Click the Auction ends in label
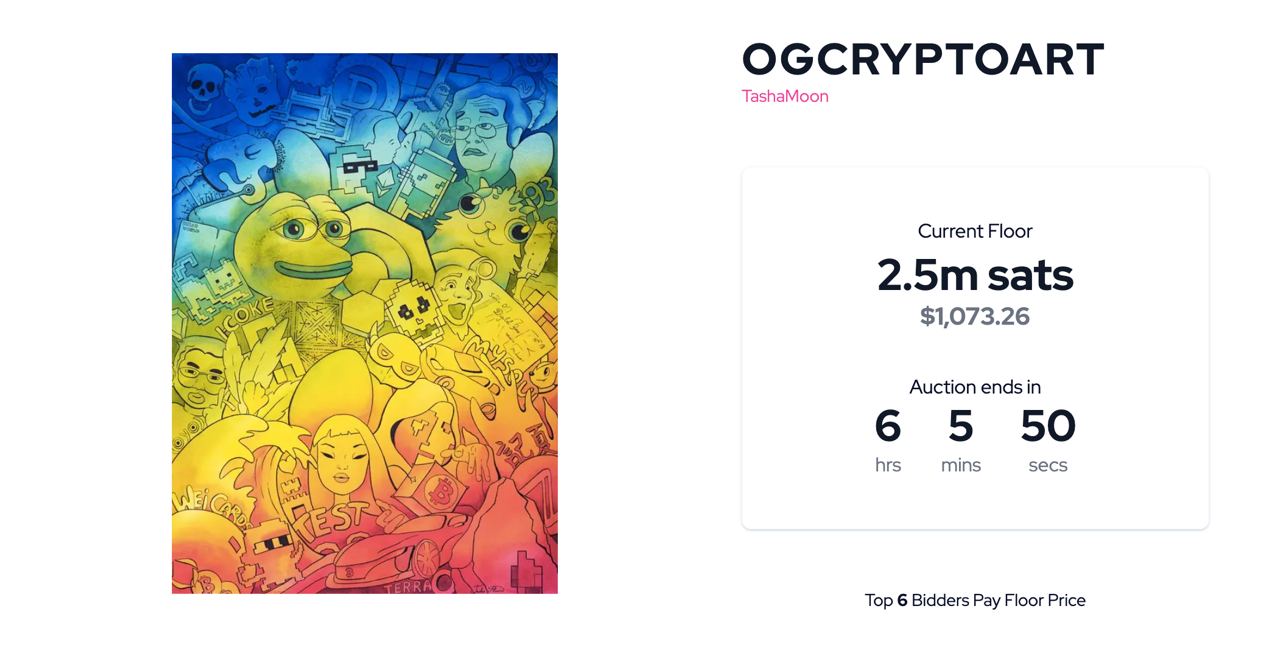The height and width of the screenshot is (647, 1280). pos(975,387)
